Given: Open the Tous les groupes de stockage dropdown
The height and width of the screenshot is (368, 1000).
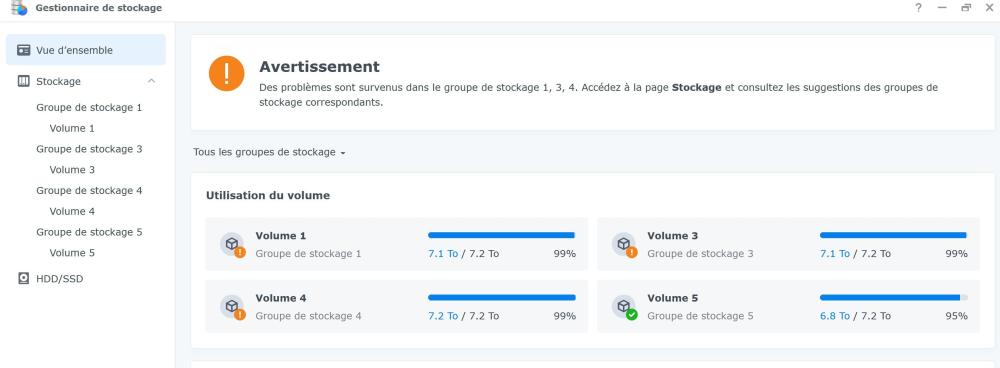Looking at the screenshot, I should coord(269,152).
